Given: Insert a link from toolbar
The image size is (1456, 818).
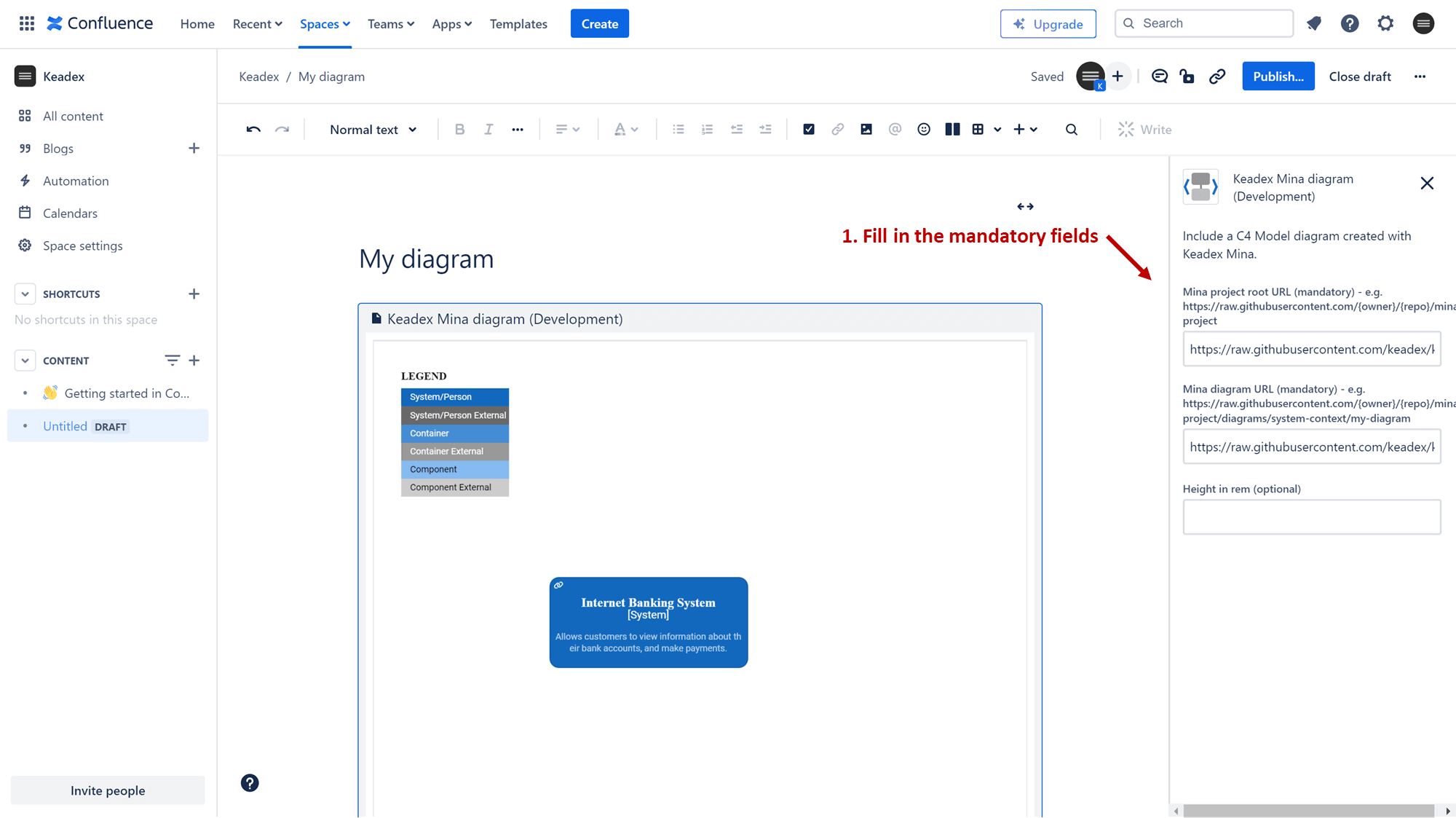Looking at the screenshot, I should 838,130.
